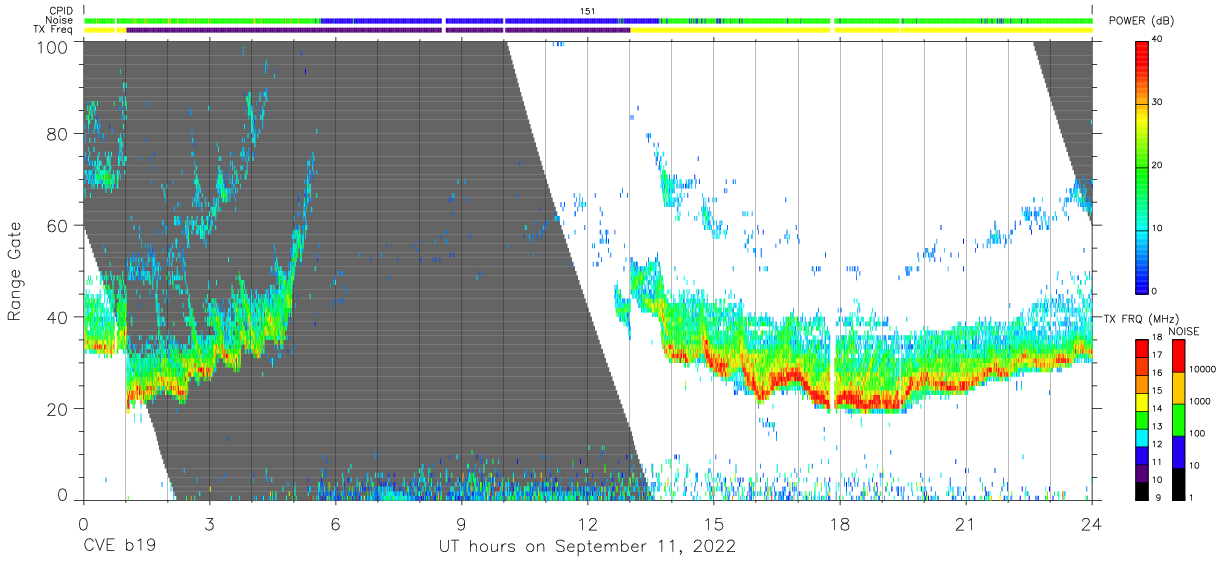
Task: Click the x-axis tick label '24'
Action: 1092,524
